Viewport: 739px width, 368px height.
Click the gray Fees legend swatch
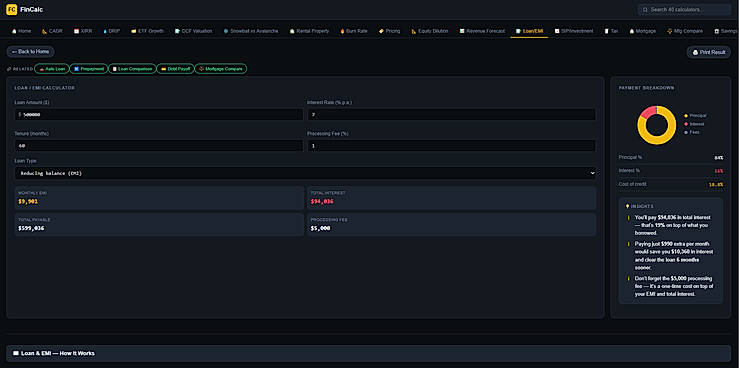tap(685, 132)
